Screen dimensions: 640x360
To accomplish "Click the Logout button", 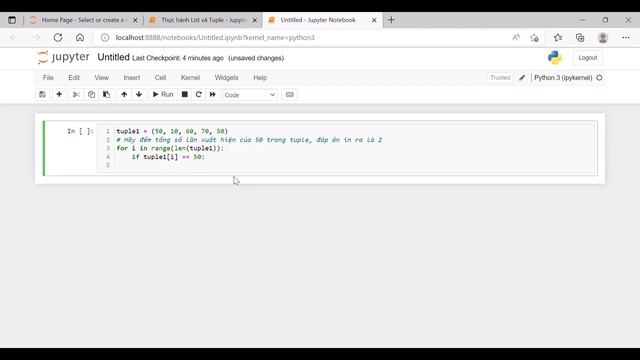I will pyautogui.click(x=587, y=58).
